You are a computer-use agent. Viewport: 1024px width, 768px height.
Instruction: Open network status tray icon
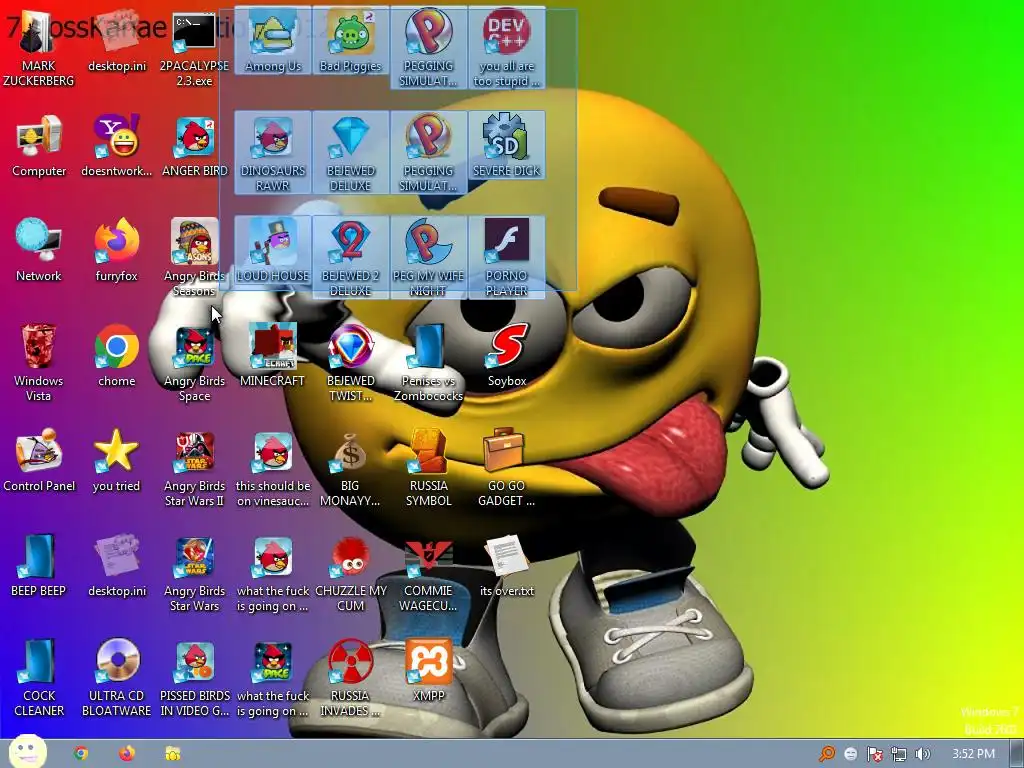pyautogui.click(x=899, y=754)
